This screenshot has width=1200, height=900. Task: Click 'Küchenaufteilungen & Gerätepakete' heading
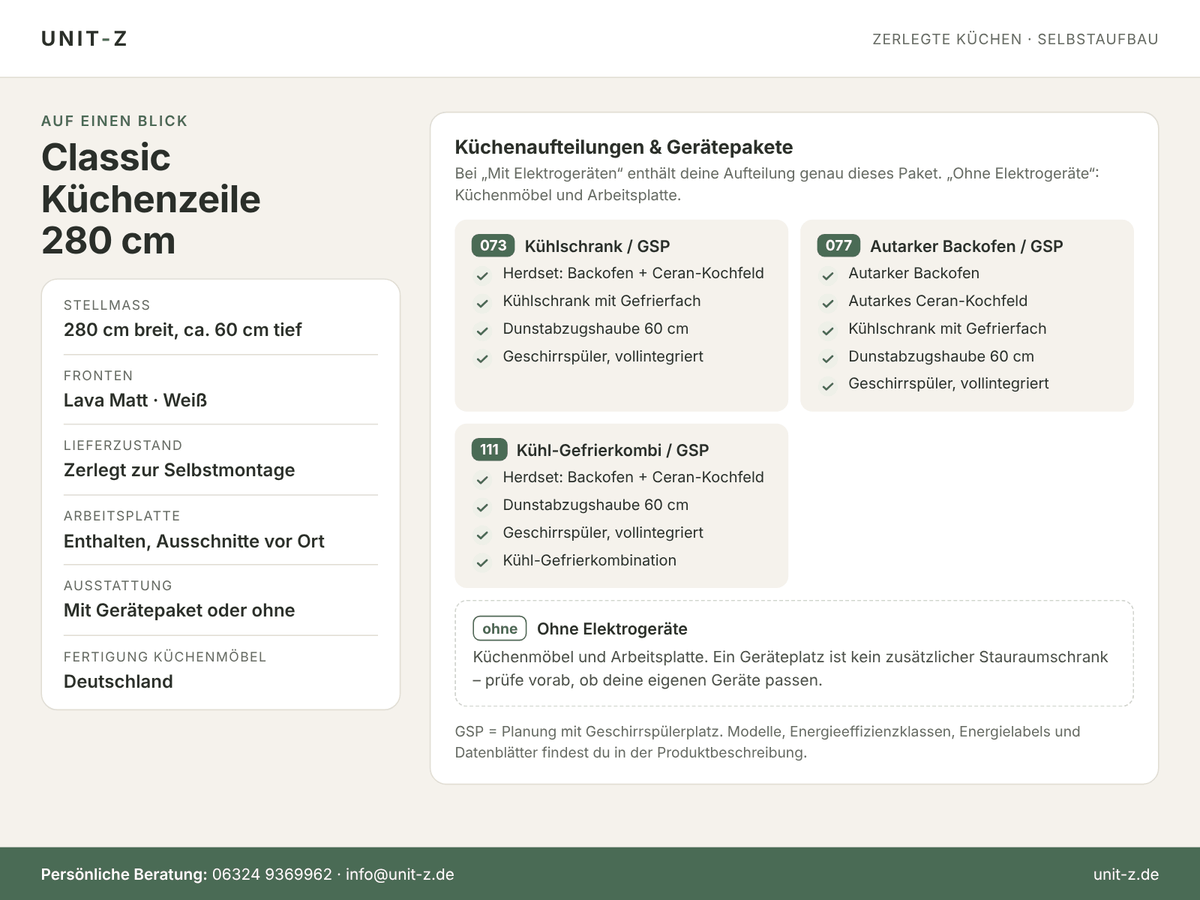coord(624,147)
